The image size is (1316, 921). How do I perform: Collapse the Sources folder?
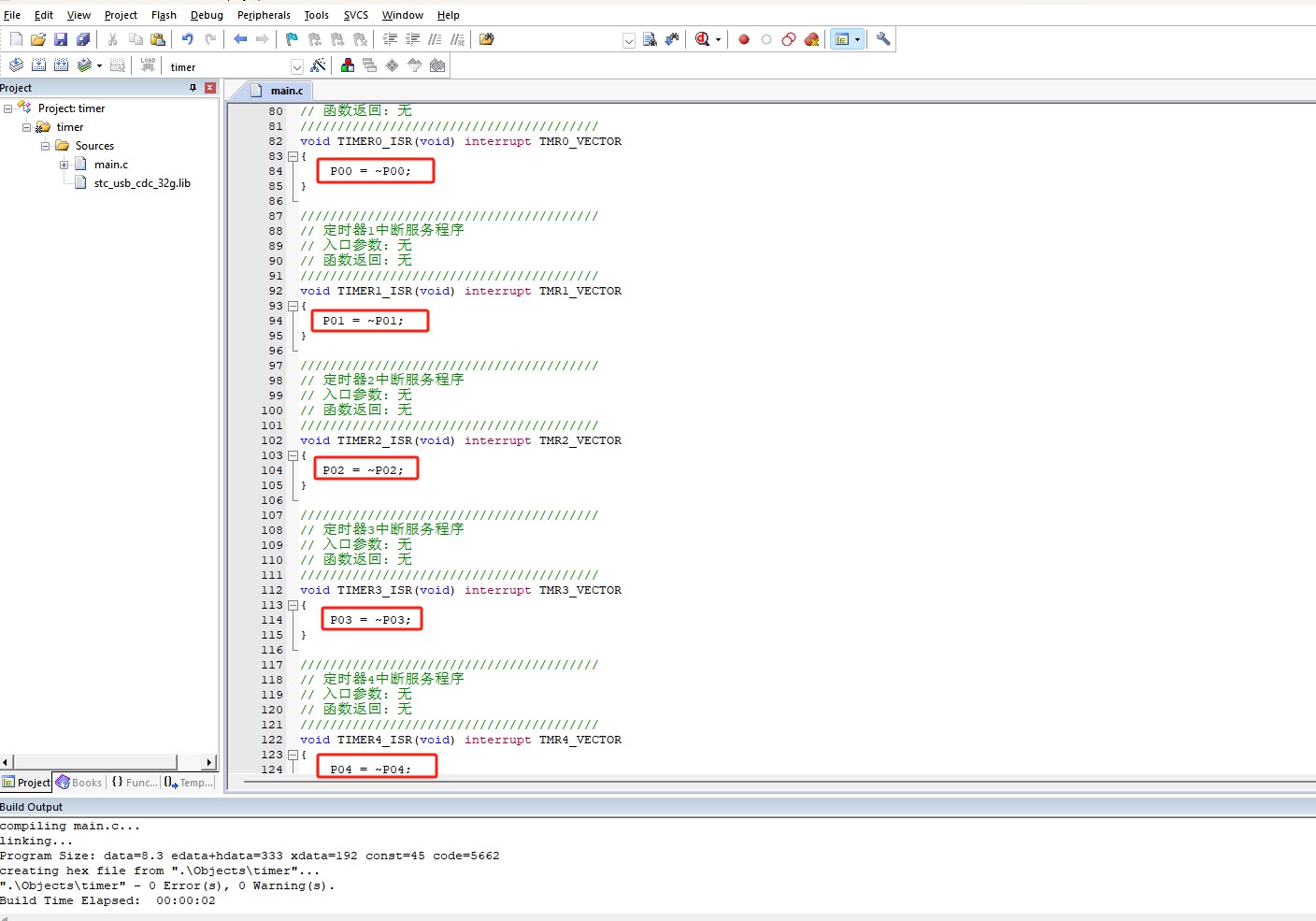(x=45, y=146)
